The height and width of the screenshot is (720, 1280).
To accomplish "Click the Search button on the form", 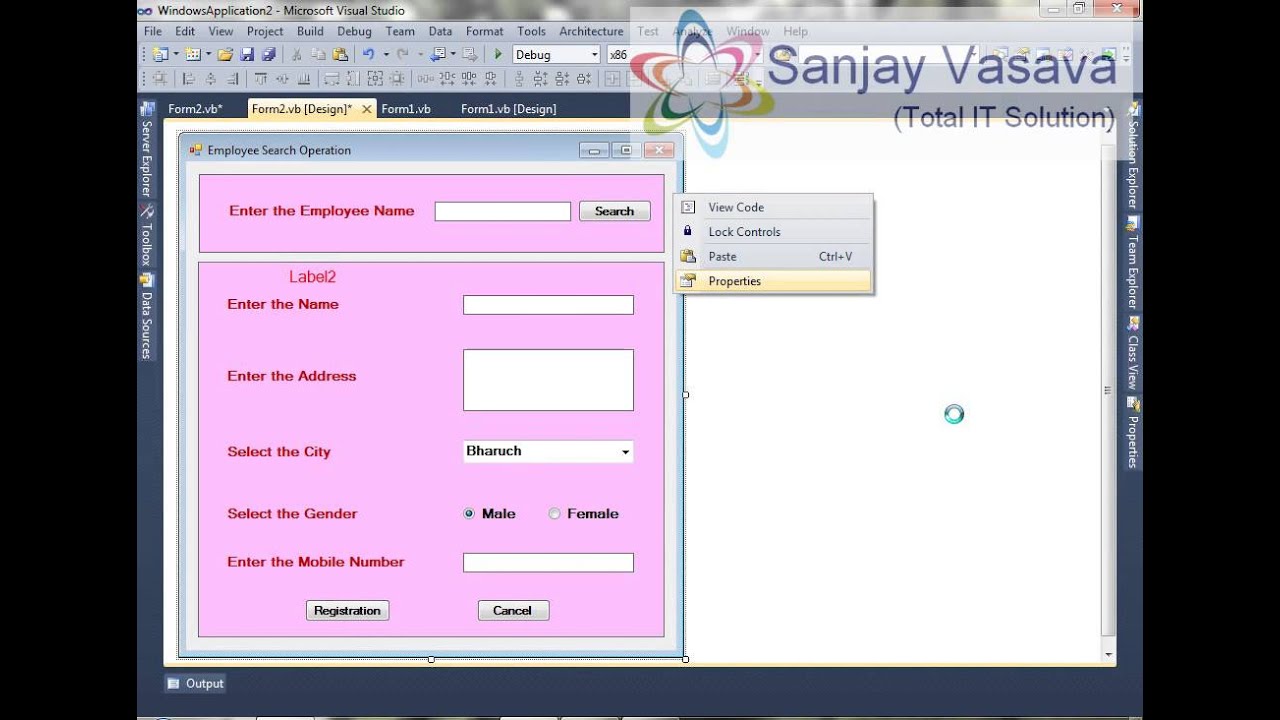I will 614,211.
